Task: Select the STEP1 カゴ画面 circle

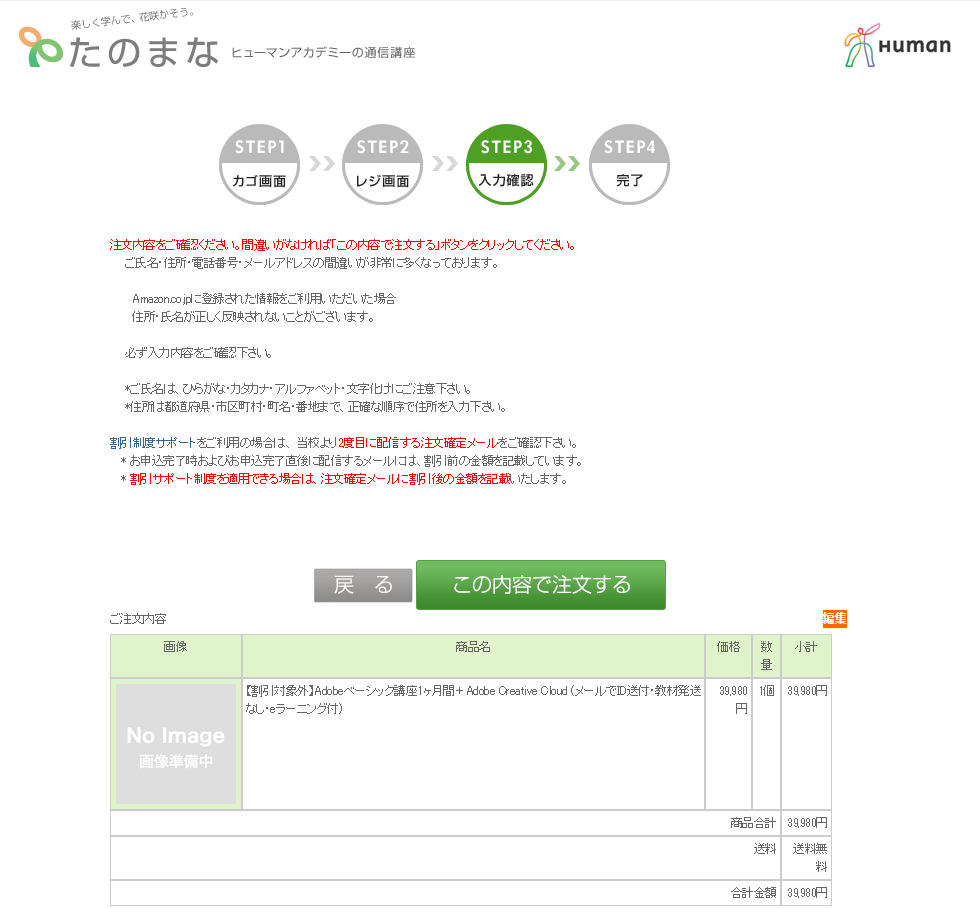Action: tap(260, 165)
